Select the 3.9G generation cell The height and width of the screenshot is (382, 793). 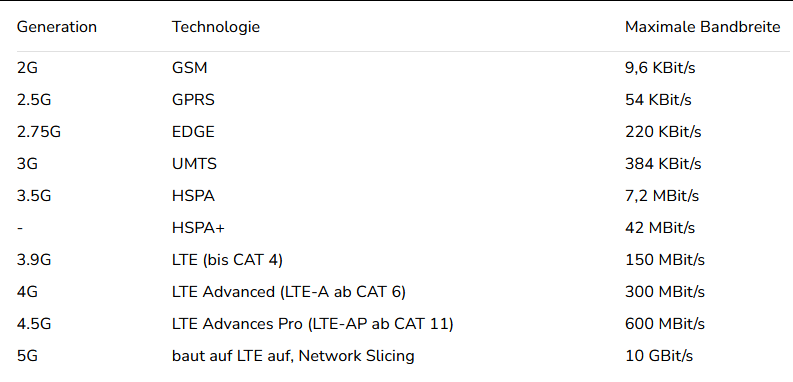click(x=34, y=260)
